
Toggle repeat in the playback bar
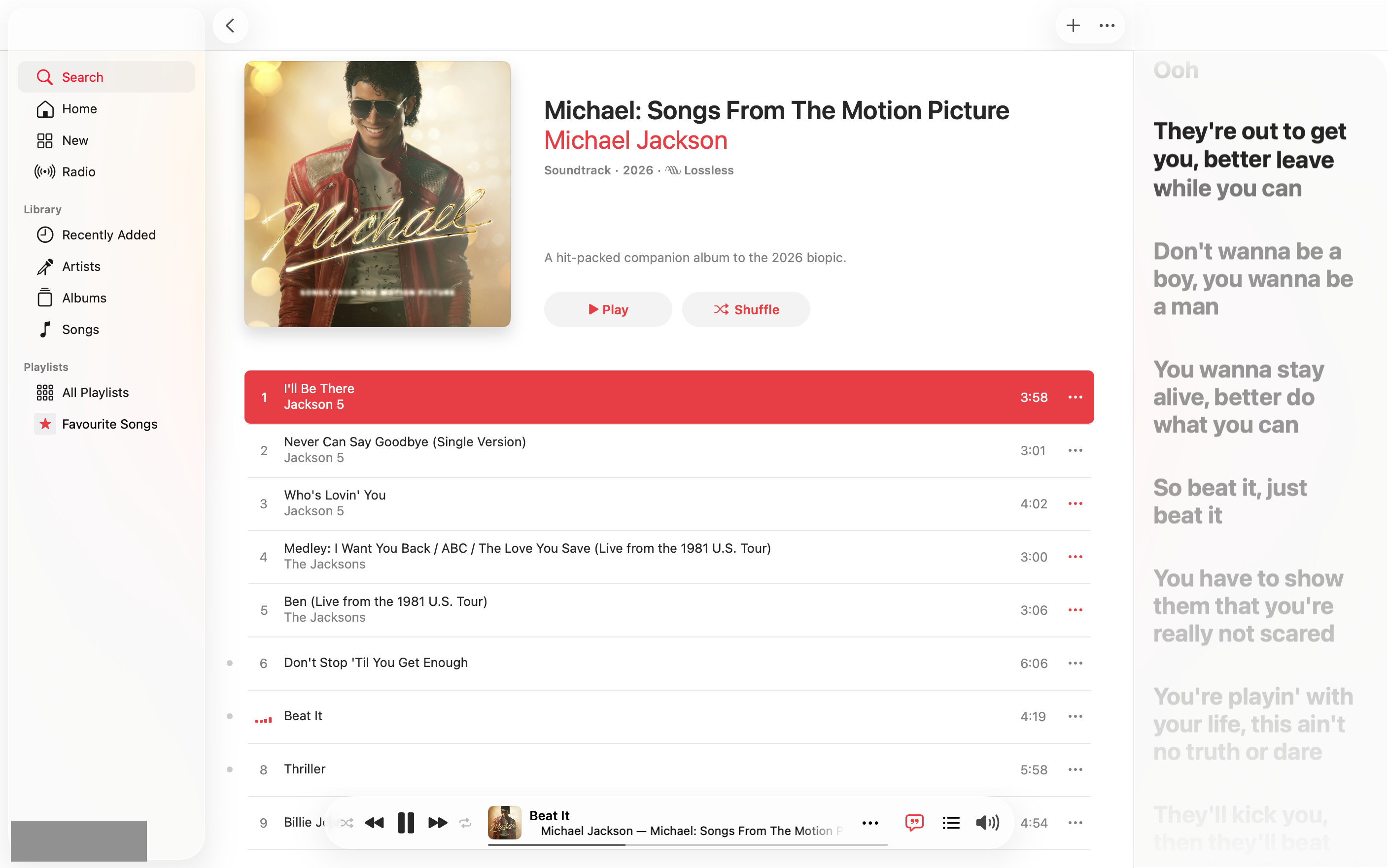pos(465,823)
